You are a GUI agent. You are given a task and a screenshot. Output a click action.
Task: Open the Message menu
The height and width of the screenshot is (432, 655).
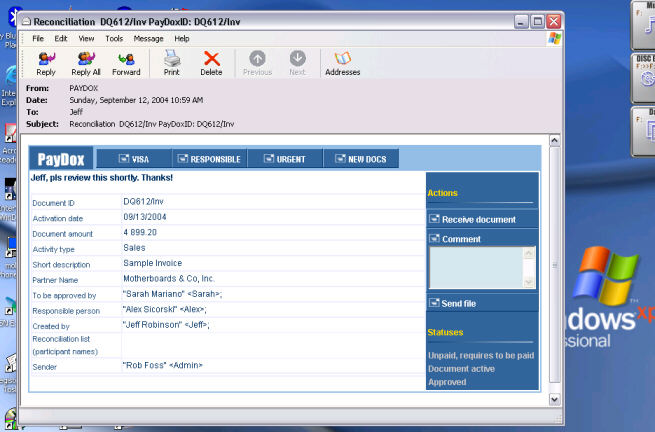[x=148, y=38]
